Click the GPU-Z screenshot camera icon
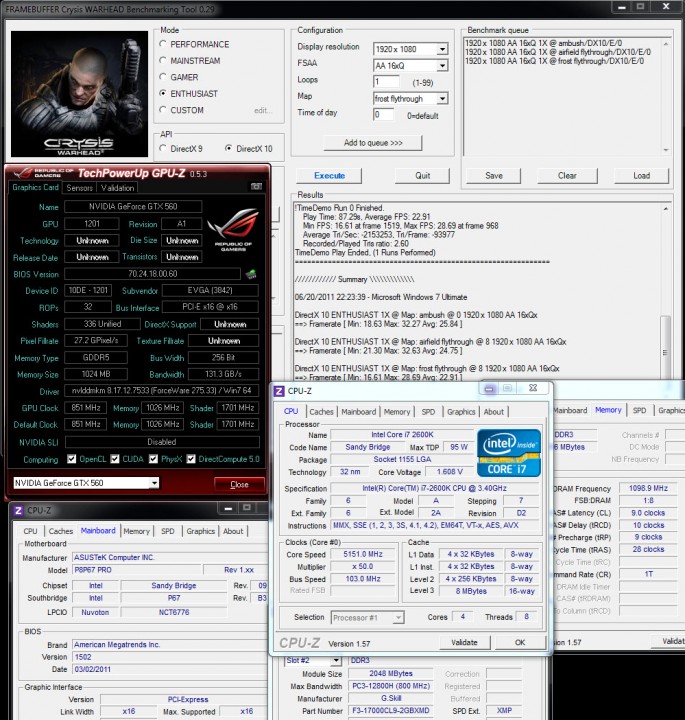Viewport: 685px width, 720px height. pyautogui.click(x=256, y=186)
